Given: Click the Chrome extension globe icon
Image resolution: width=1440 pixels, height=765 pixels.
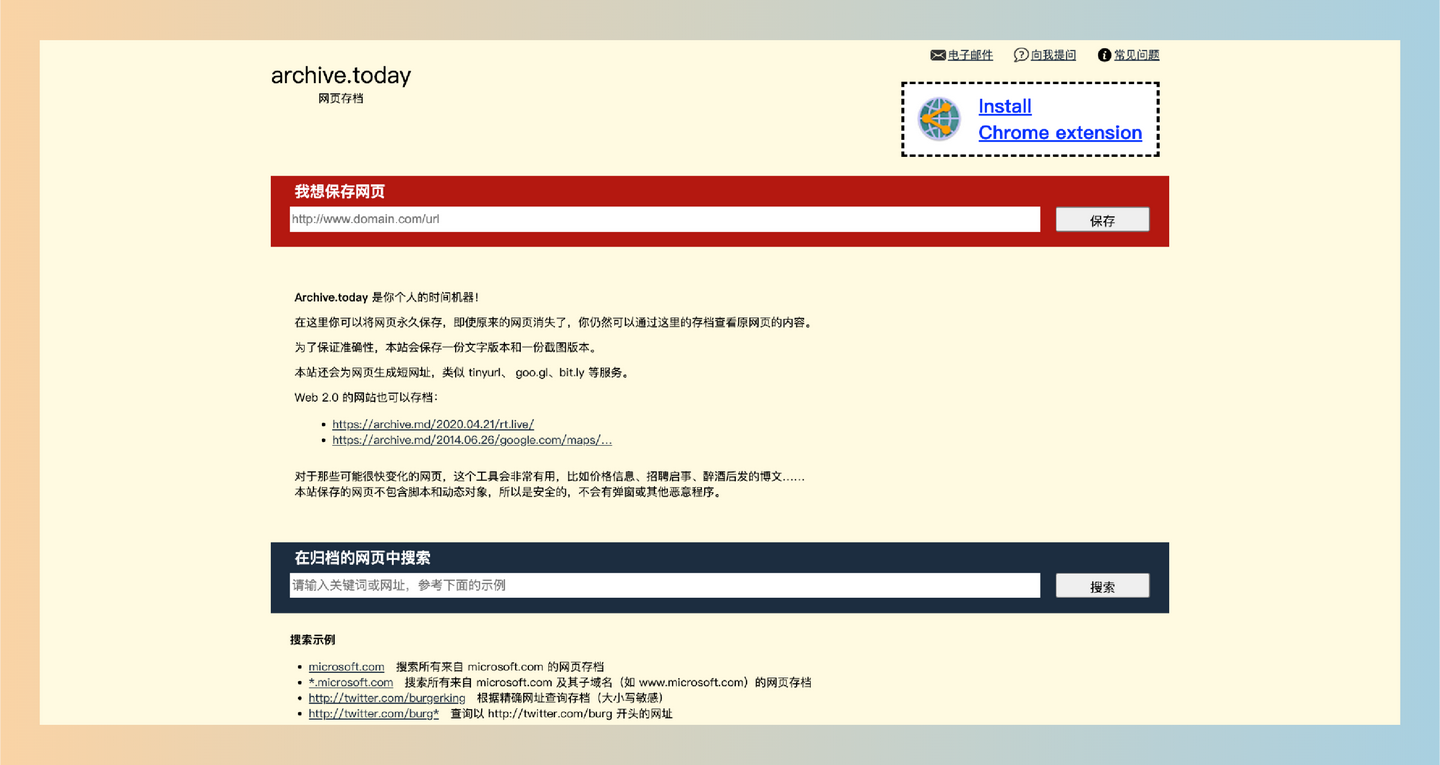Looking at the screenshot, I should pos(938,118).
